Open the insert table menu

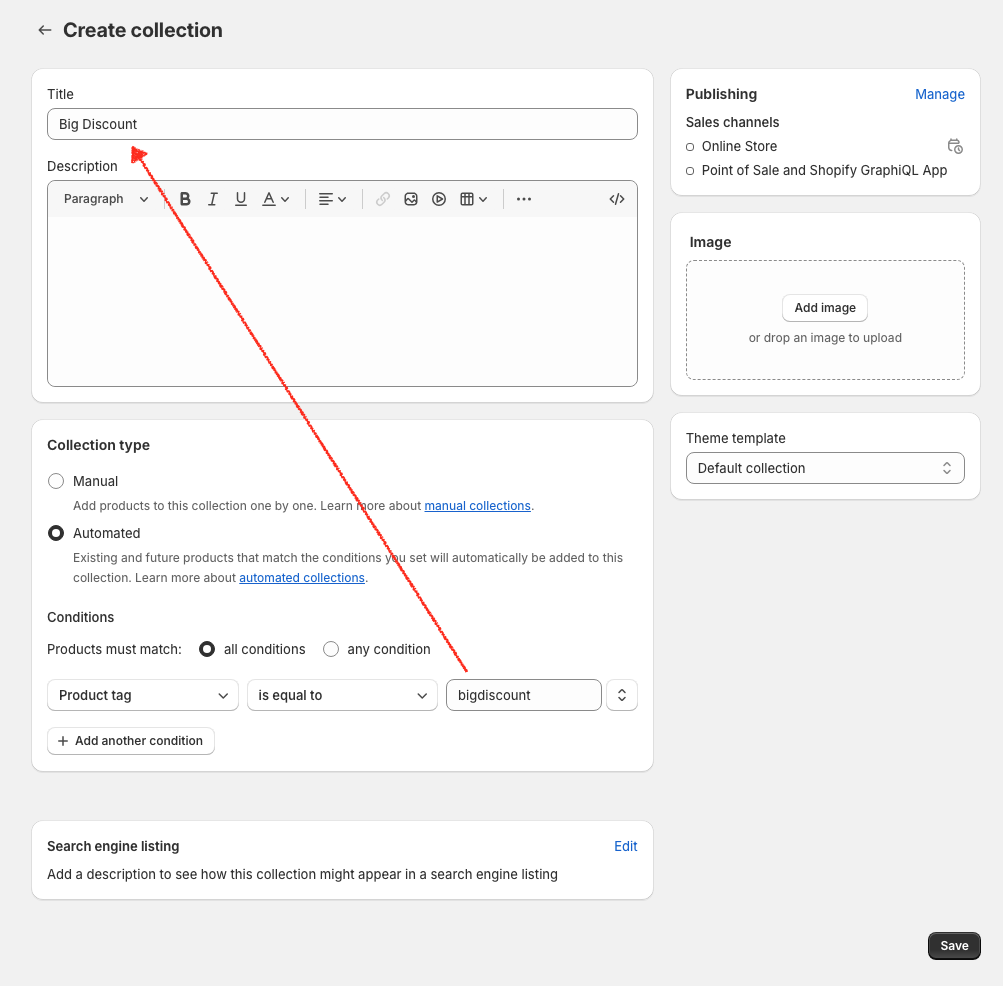click(x=473, y=199)
